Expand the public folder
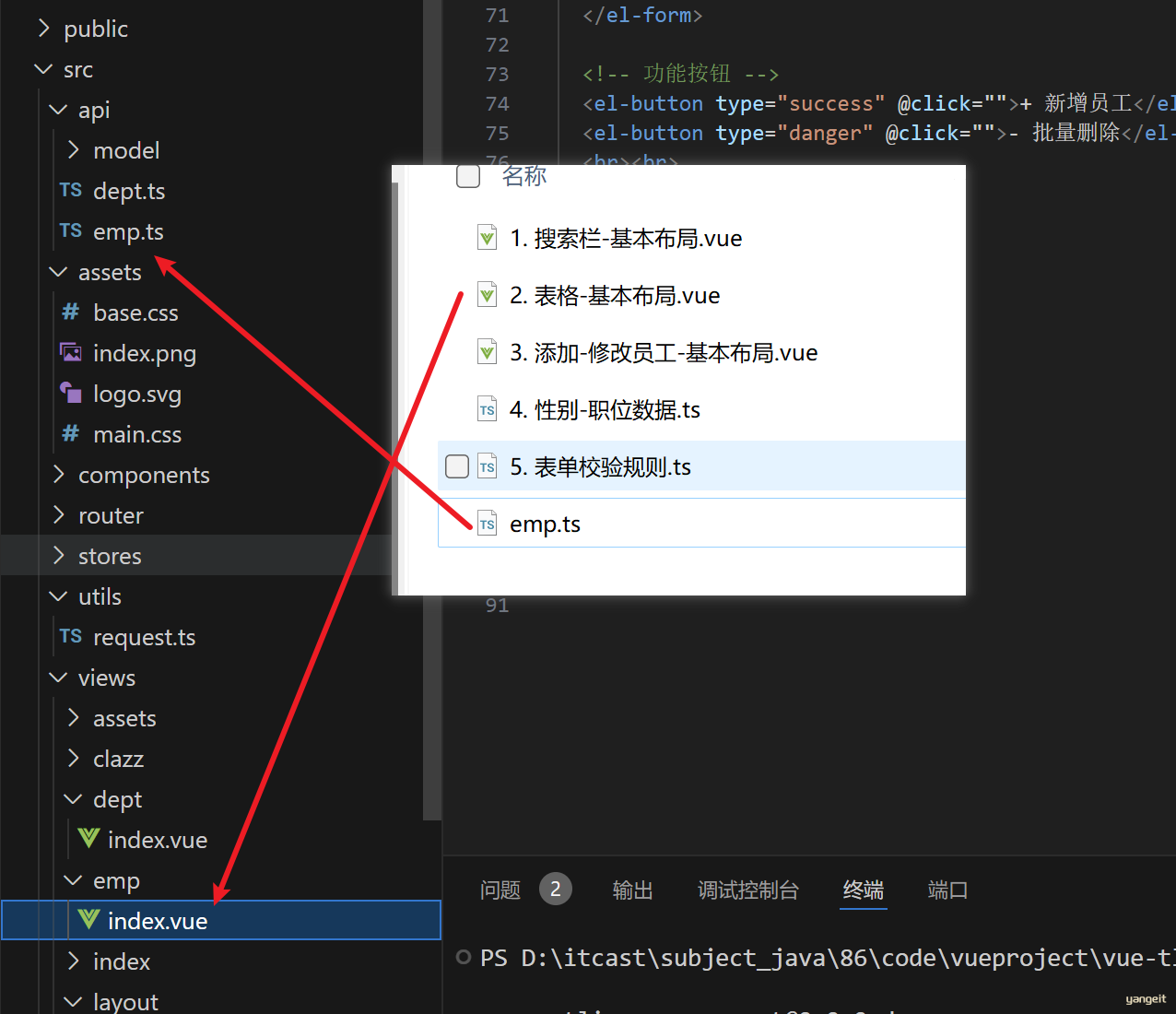This screenshot has width=1176, height=1014. (x=43, y=29)
